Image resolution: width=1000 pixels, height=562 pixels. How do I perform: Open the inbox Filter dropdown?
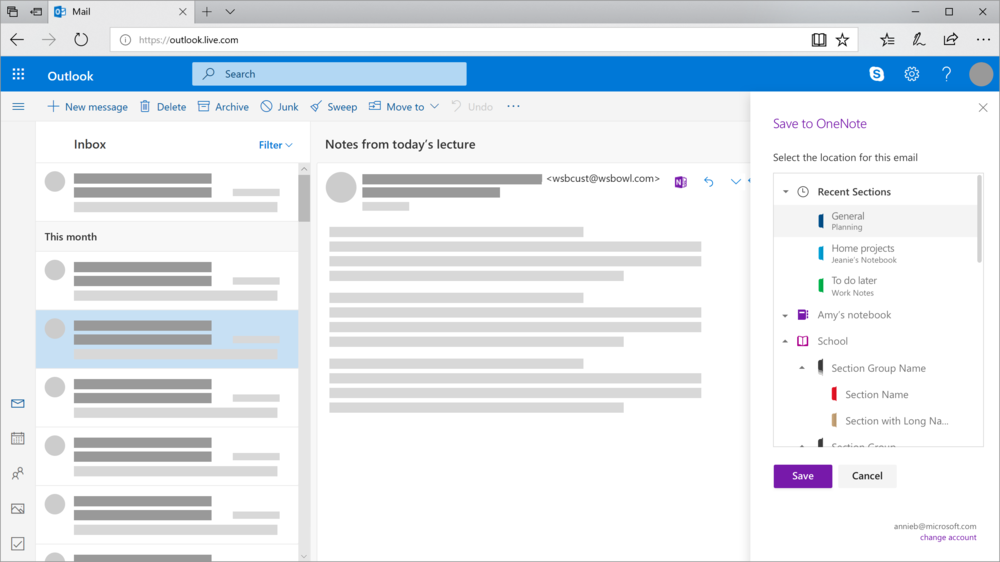[x=276, y=145]
